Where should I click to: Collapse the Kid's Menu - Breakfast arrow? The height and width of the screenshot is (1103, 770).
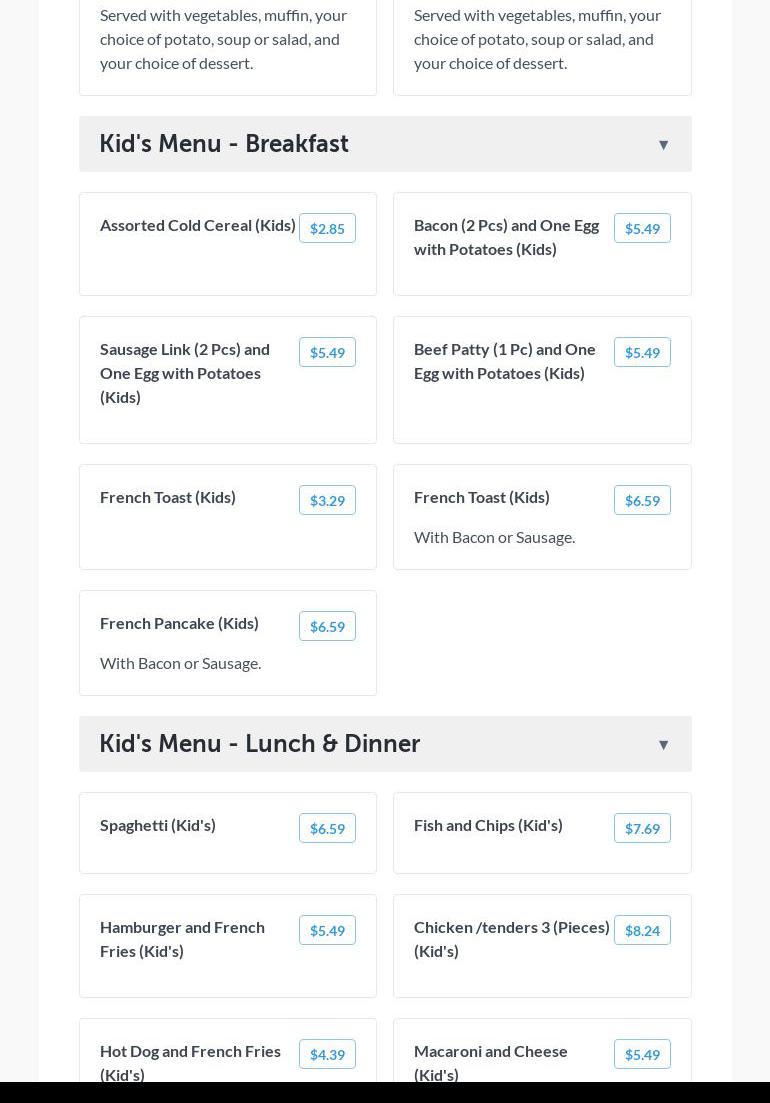[663, 145]
